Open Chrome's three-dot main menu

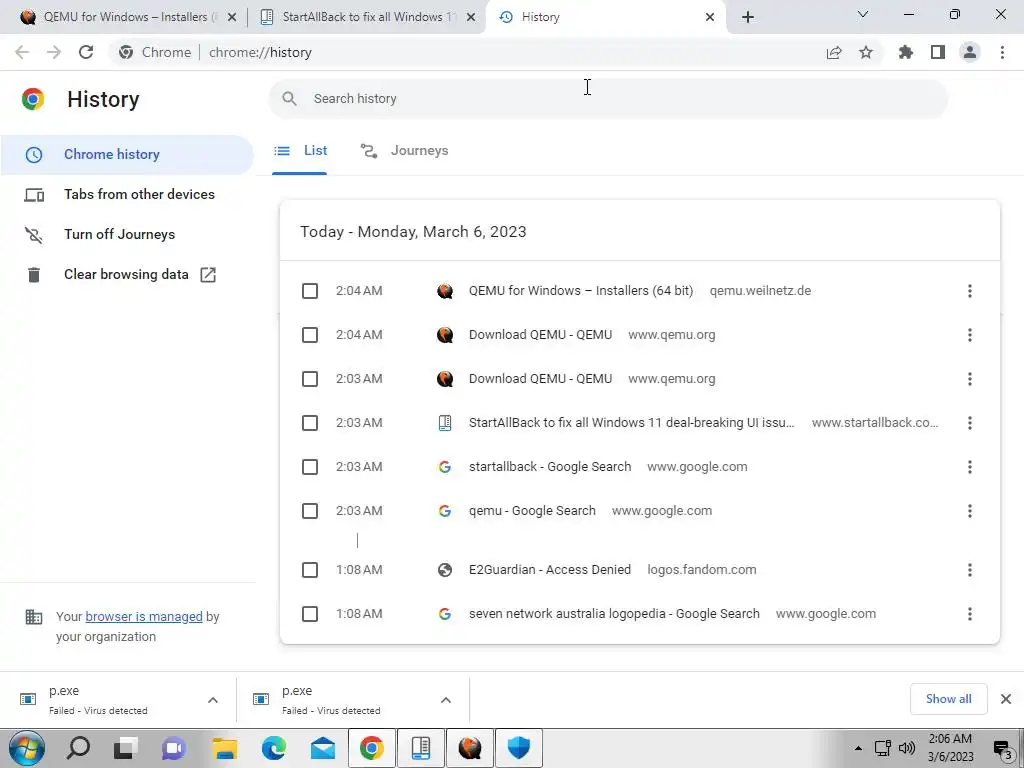1002,52
